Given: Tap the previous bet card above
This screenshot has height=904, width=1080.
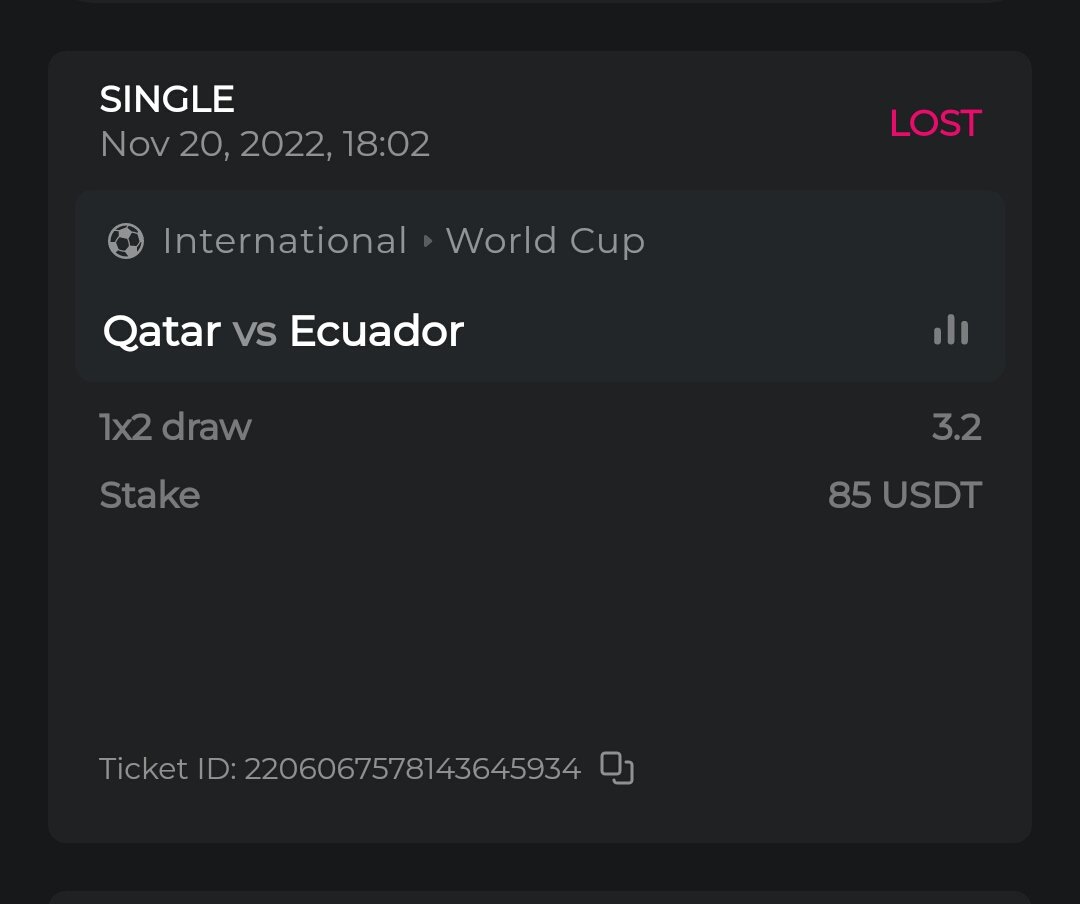Looking at the screenshot, I should 540,1.
